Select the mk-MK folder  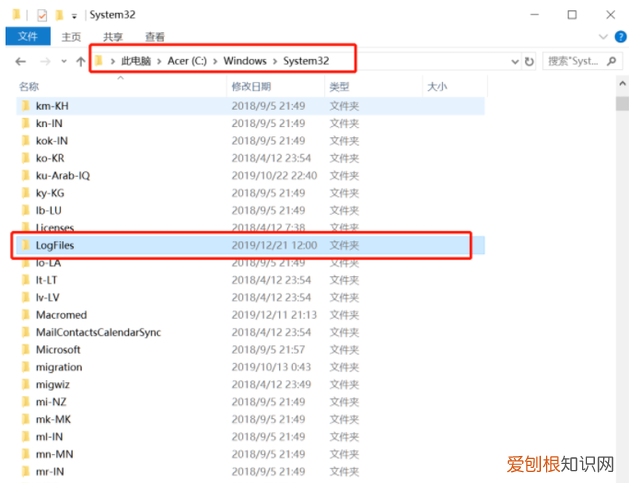[x=251, y=419]
